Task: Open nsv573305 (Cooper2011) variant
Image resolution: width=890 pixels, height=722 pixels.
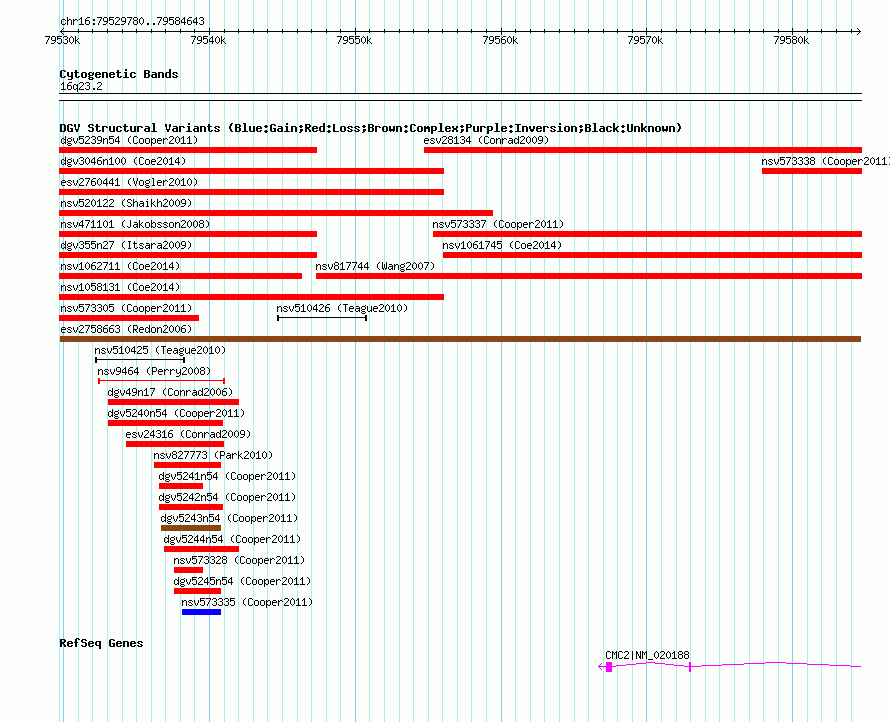Action: coord(126,308)
